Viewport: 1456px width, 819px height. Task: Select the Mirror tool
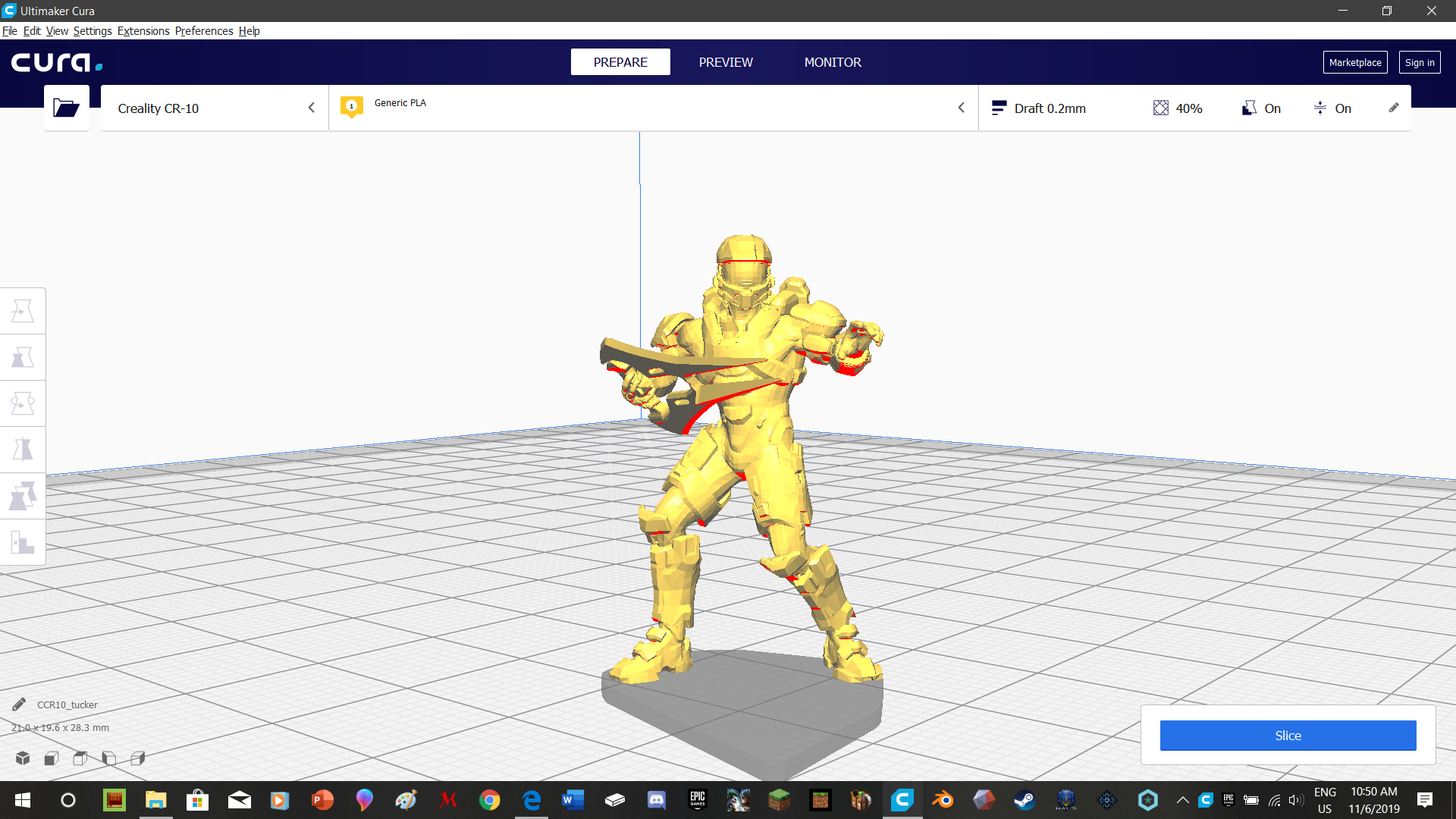23,450
